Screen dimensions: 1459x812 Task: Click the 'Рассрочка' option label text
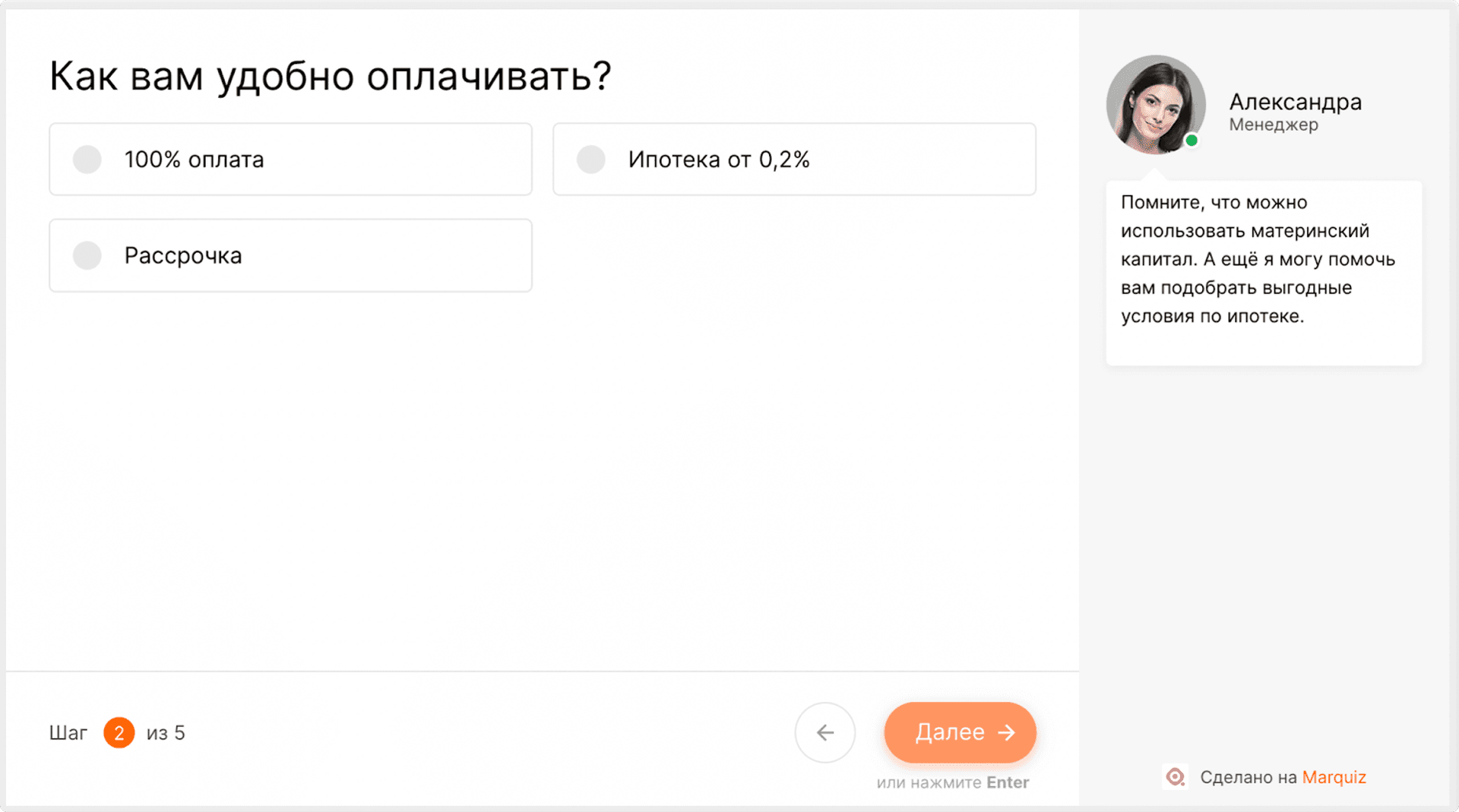point(183,256)
